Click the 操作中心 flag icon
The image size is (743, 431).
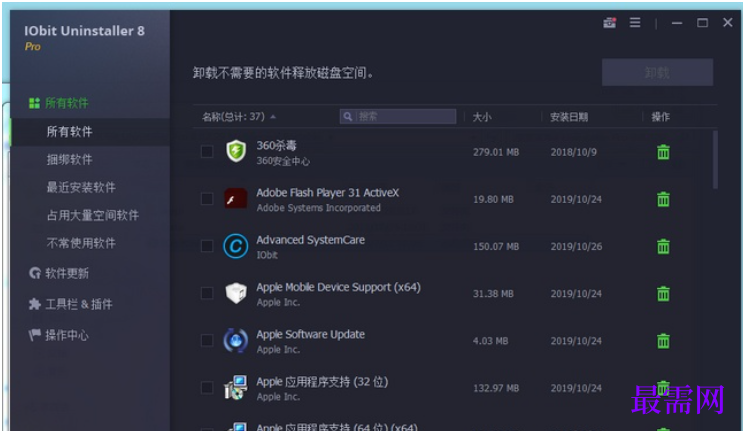coord(34,335)
